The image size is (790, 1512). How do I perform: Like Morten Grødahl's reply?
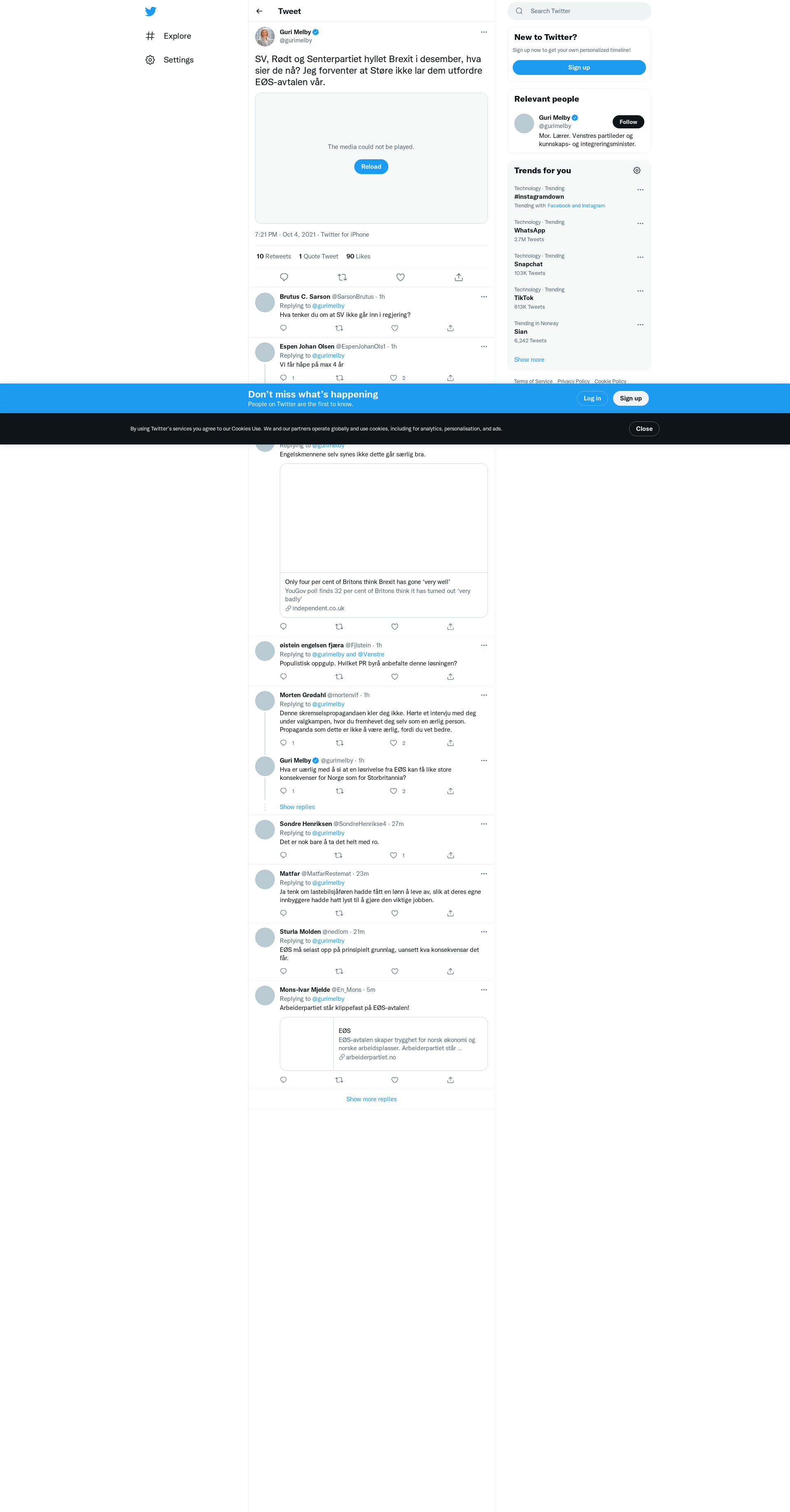(394, 743)
